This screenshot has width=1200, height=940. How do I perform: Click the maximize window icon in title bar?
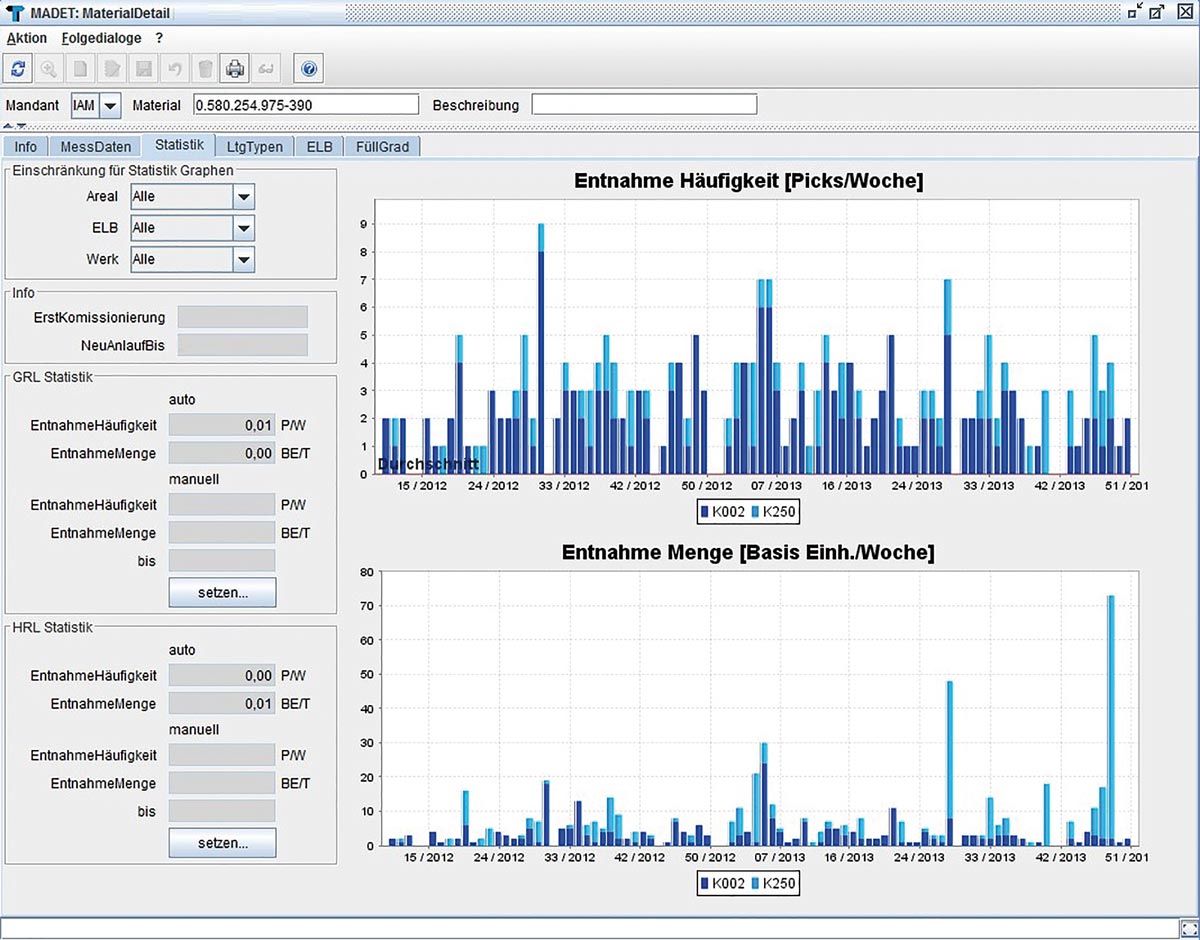point(1157,12)
